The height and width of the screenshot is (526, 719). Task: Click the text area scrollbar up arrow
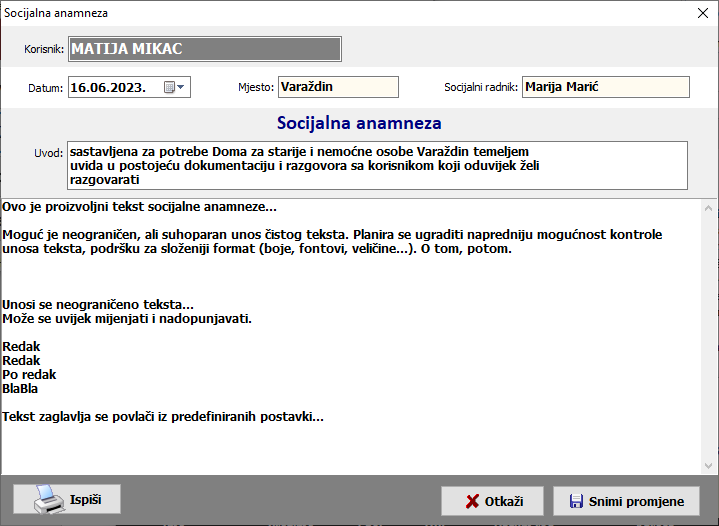(709, 209)
